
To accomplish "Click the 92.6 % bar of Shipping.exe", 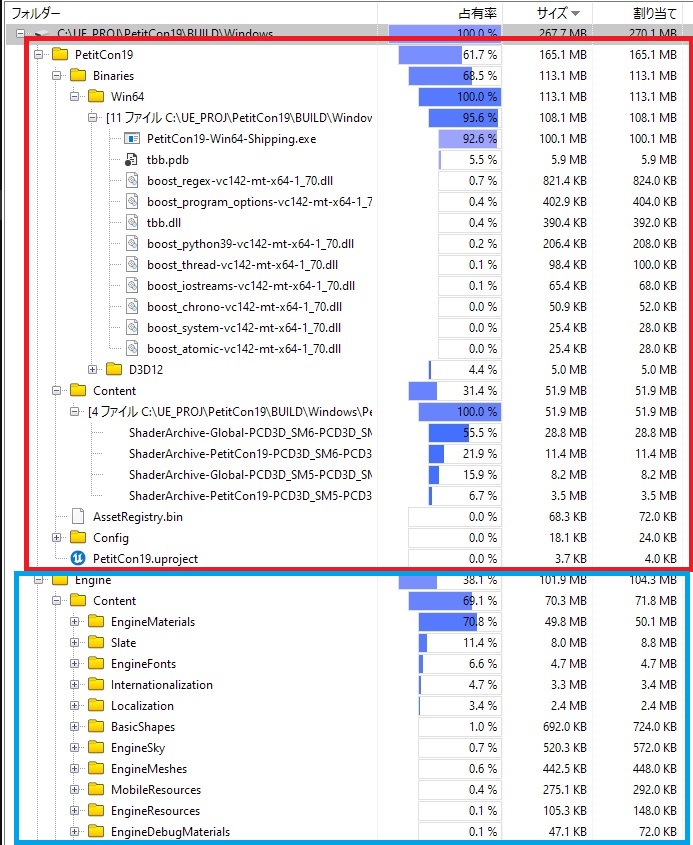I will [469, 138].
